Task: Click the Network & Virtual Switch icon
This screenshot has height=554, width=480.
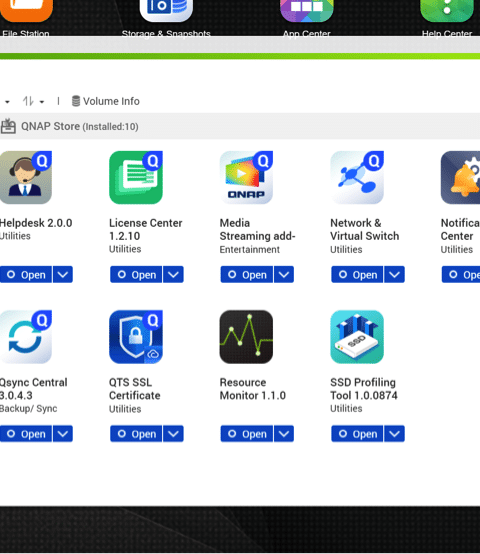Action: click(x=357, y=177)
